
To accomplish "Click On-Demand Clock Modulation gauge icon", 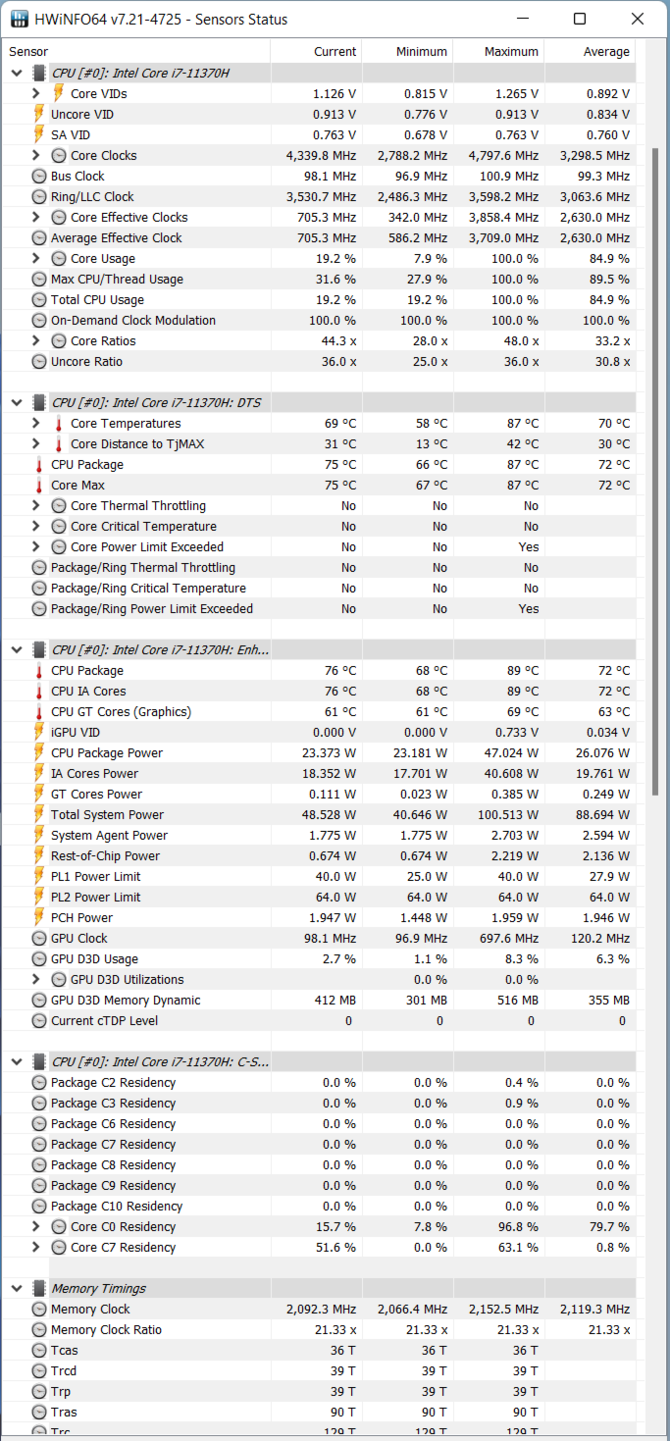I will click(x=39, y=320).
